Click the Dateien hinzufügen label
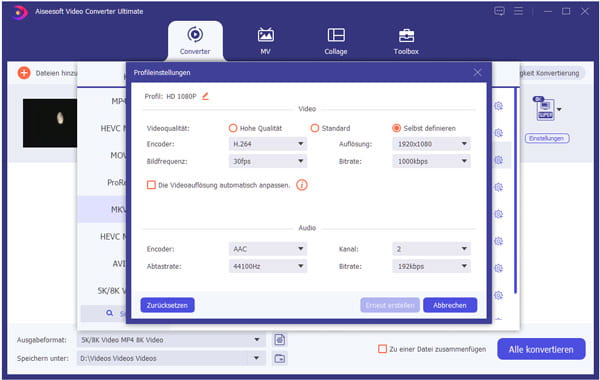Viewport: 600px width, 380px height. 56,73
